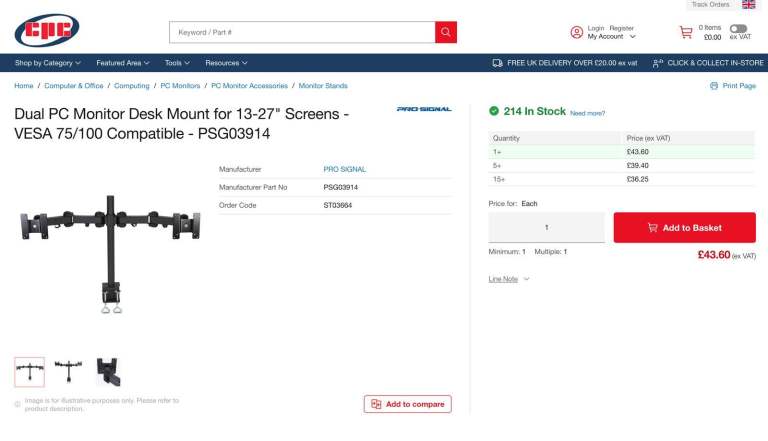Open the Tools menu

[x=177, y=63]
